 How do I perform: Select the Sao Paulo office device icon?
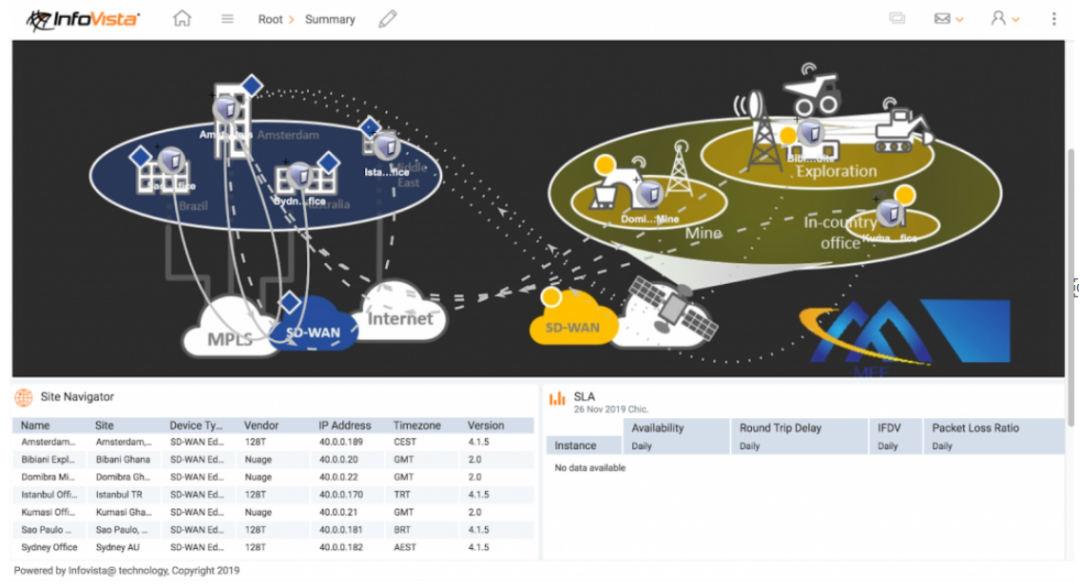point(171,162)
